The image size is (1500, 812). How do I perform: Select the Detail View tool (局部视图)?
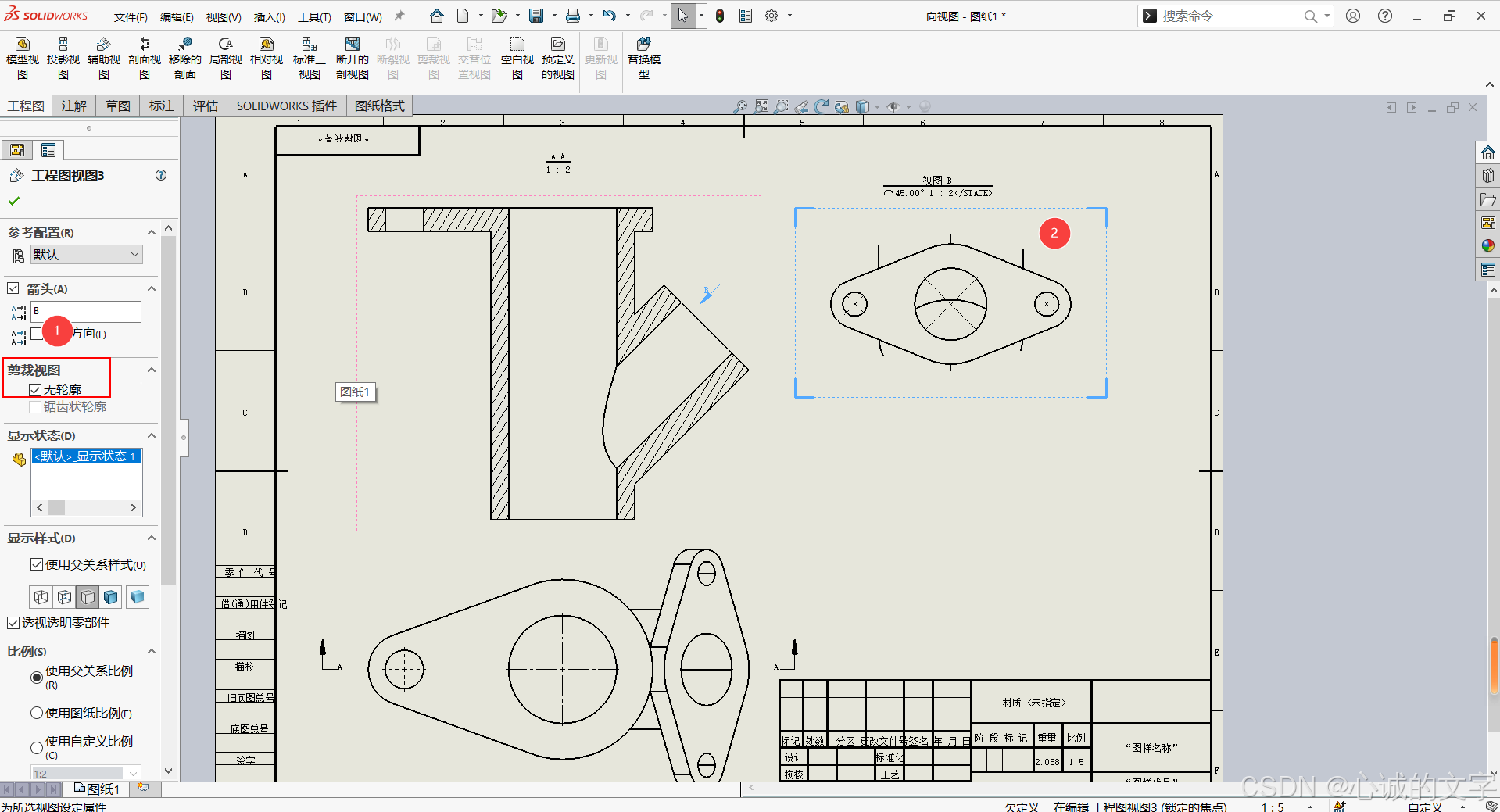(226, 59)
